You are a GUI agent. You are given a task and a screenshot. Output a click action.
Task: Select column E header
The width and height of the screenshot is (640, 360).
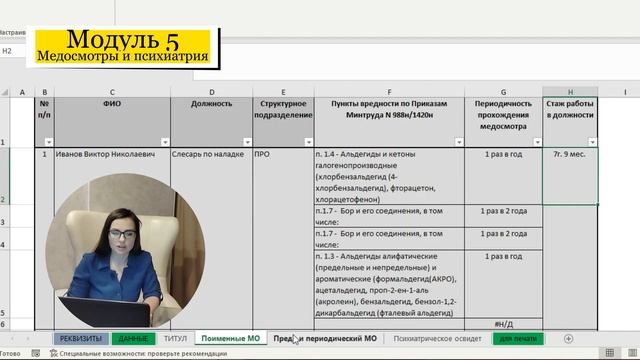[283, 92]
